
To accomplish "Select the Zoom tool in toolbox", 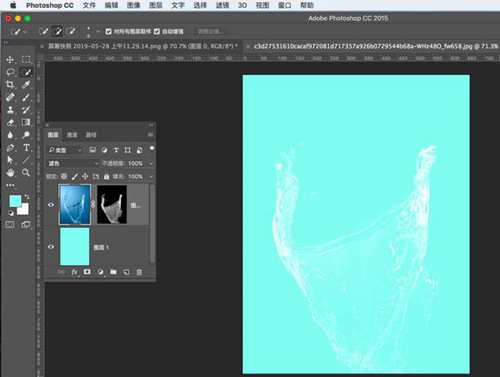I will coord(26,172).
